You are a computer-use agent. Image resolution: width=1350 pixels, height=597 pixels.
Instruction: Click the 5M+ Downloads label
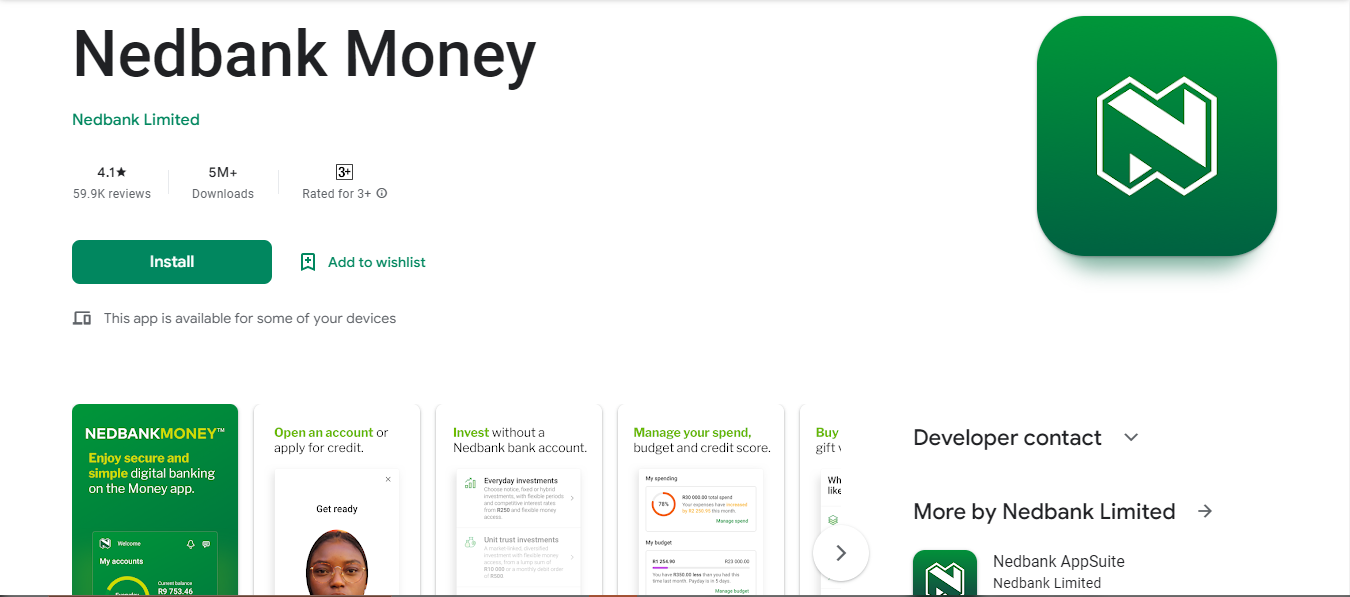222,194
